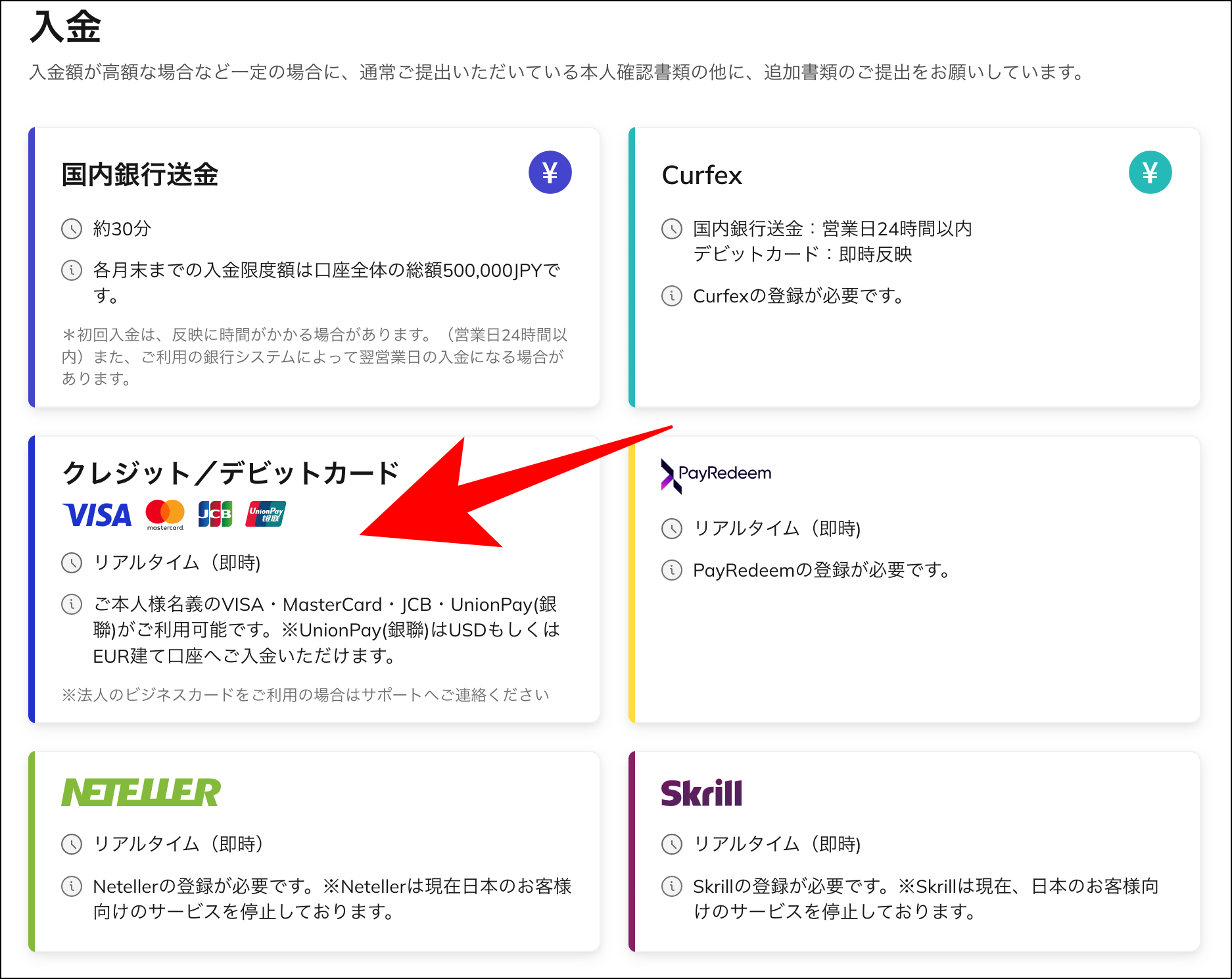Click info icon beside Curfexの登録が必要です
The width and height of the screenshot is (1232, 979).
(x=672, y=296)
